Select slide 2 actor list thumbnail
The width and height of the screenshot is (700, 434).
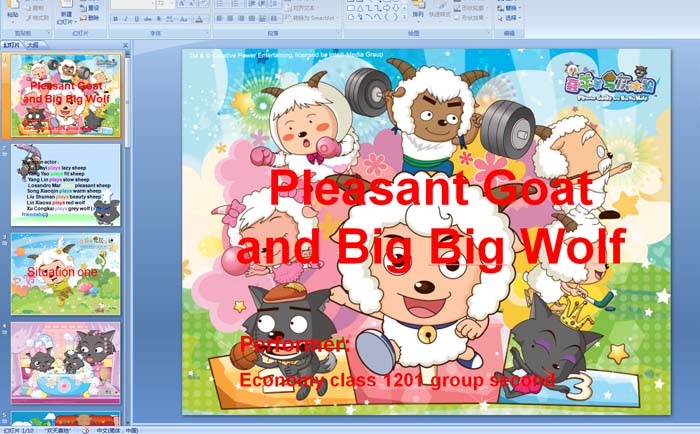pos(66,185)
